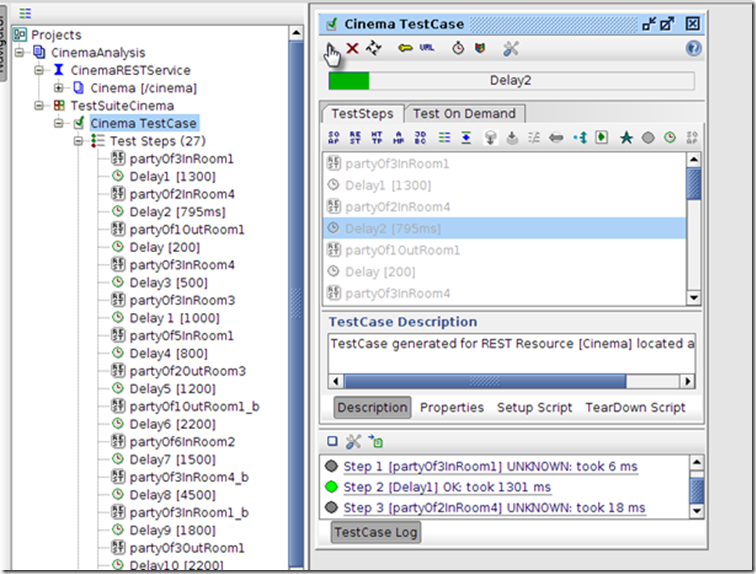Switch to the Test On Demand tab
The width and height of the screenshot is (756, 574).
point(464,114)
